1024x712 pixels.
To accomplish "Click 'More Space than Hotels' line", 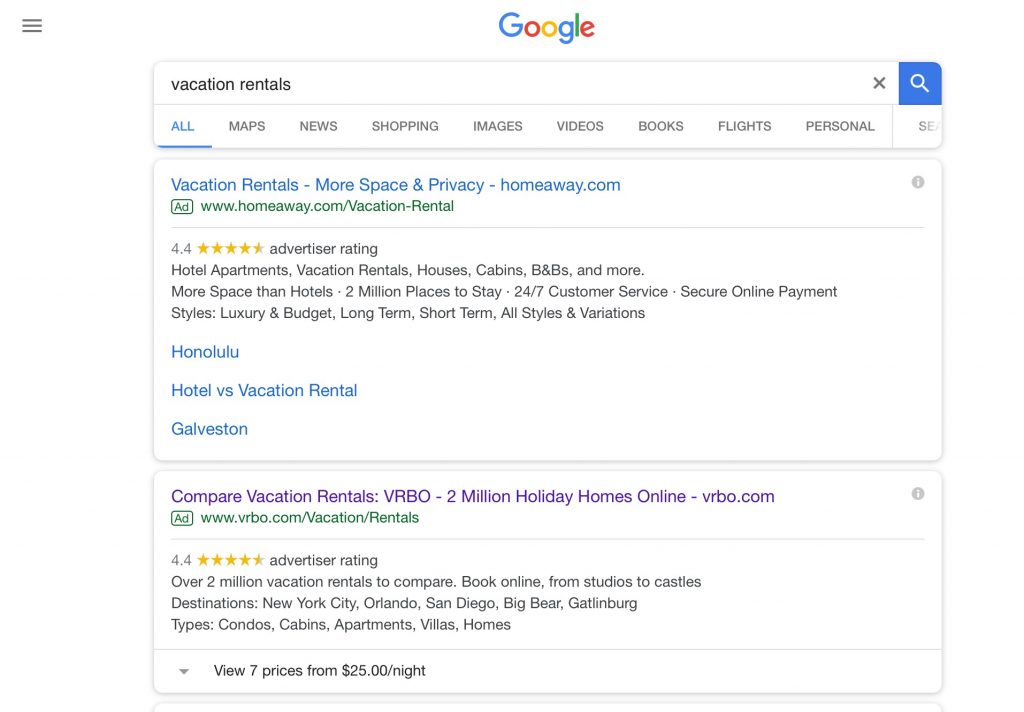I will coord(504,292).
